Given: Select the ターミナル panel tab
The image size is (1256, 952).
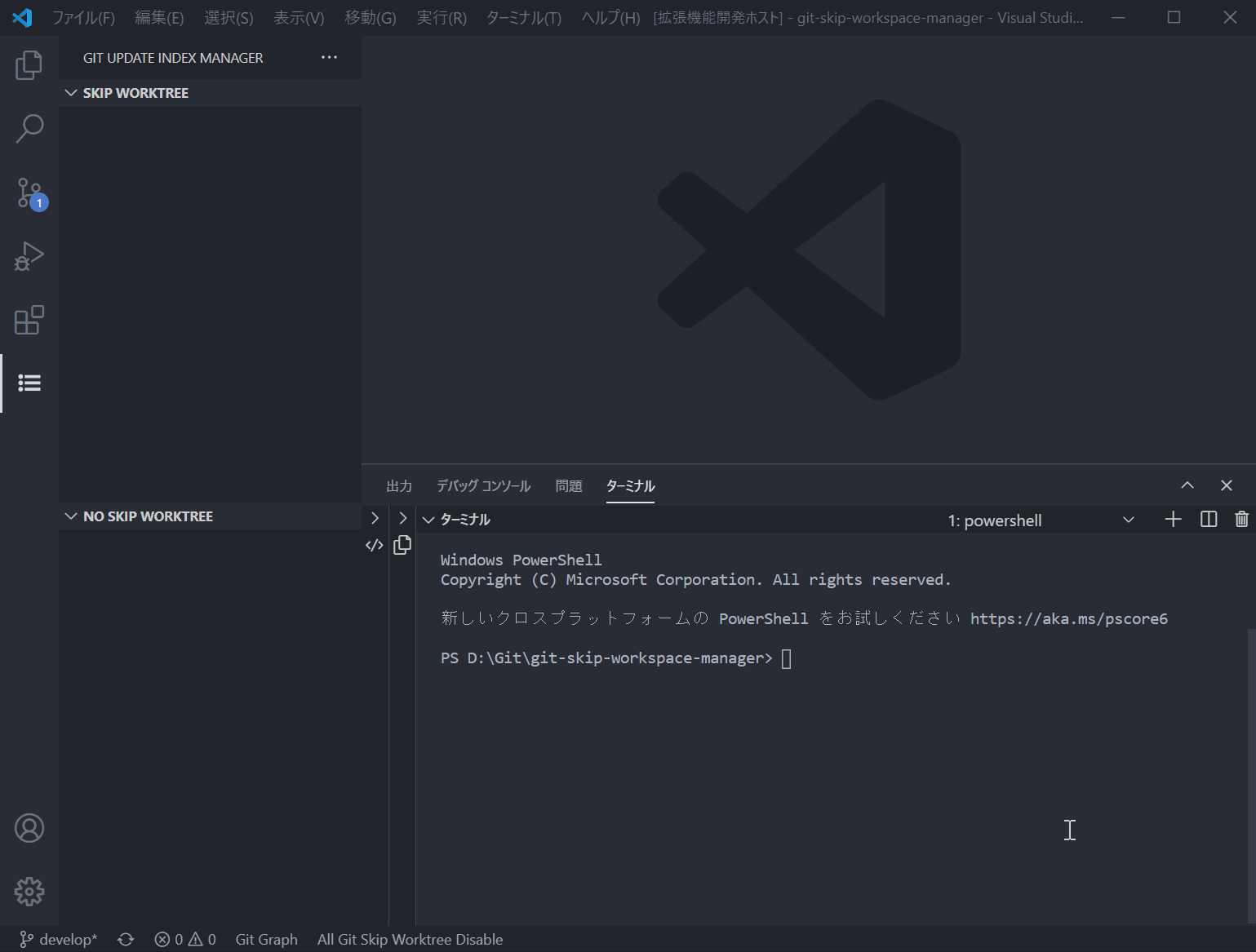Looking at the screenshot, I should point(630,486).
